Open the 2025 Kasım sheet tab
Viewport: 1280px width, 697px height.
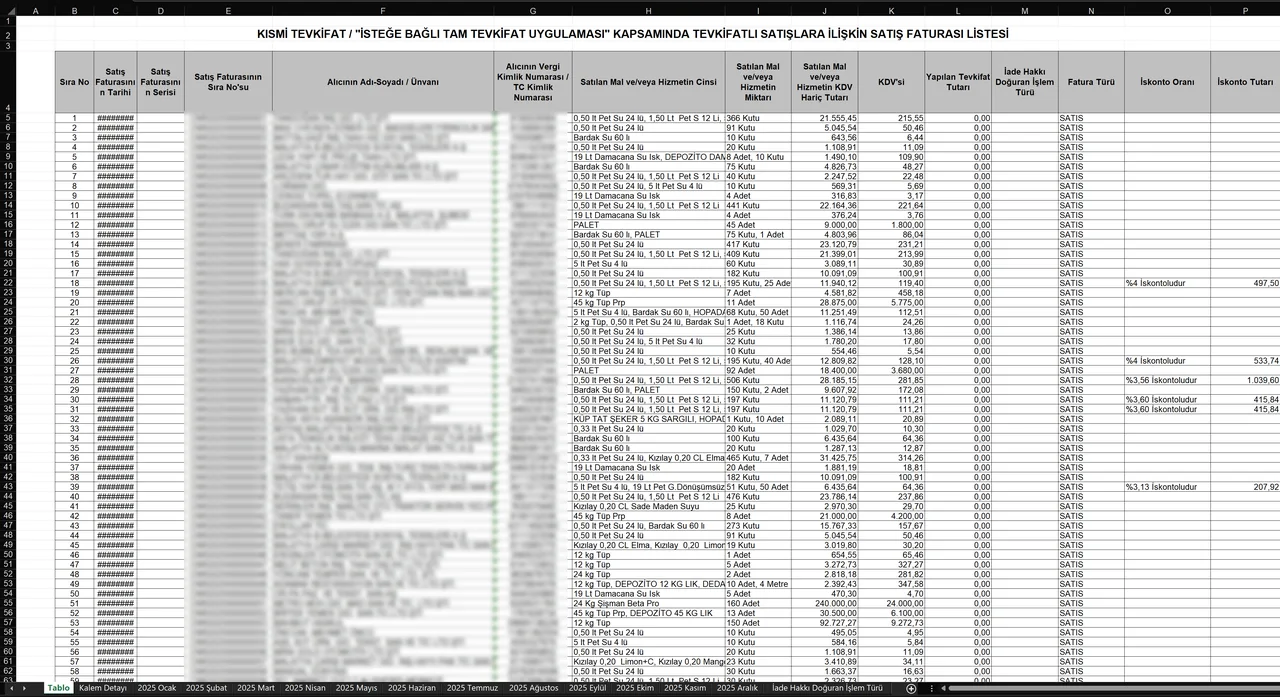(685, 689)
